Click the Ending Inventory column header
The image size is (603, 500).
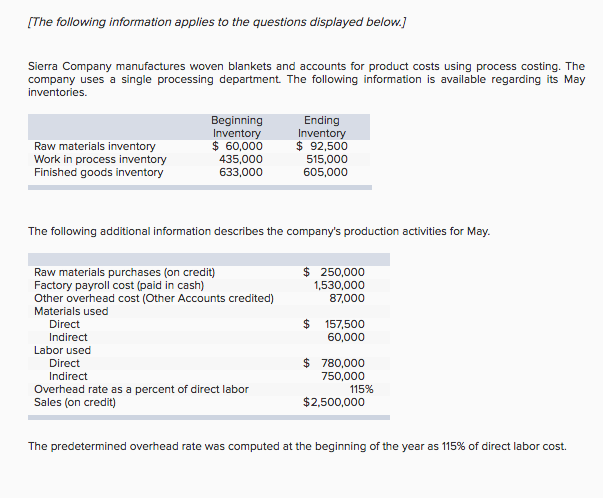[321, 126]
